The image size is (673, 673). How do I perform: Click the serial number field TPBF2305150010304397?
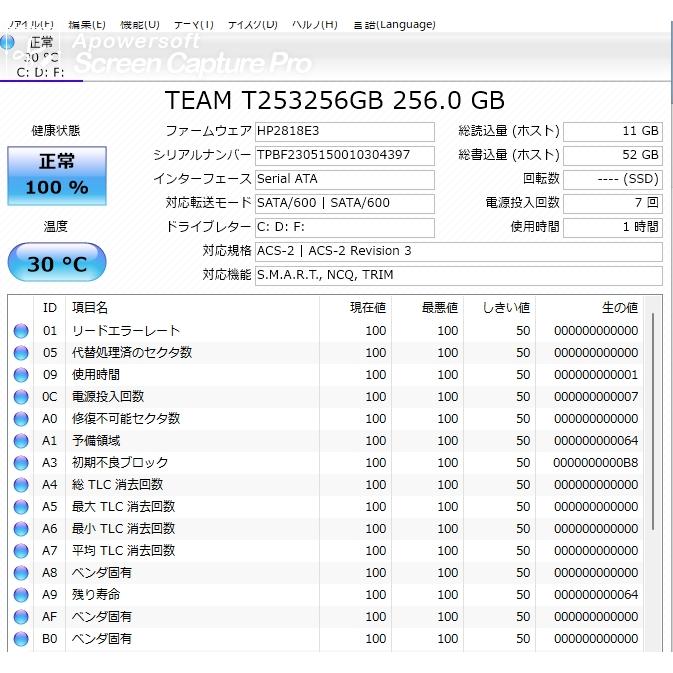(x=345, y=155)
